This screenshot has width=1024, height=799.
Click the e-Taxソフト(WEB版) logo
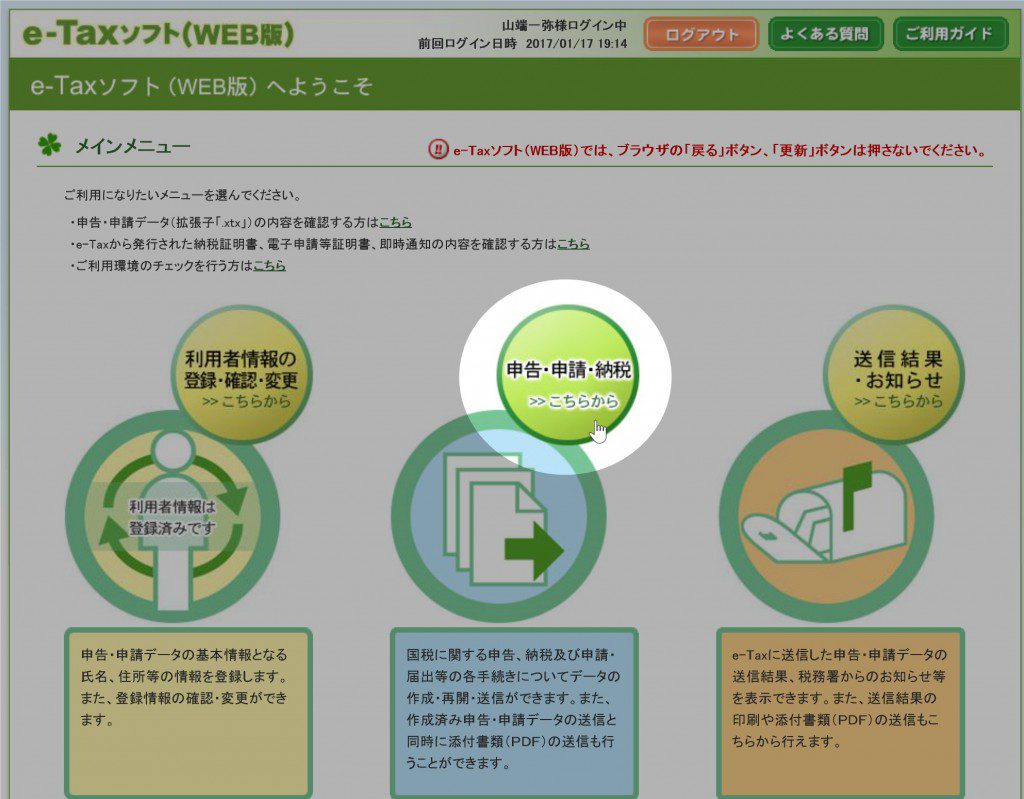(x=158, y=34)
